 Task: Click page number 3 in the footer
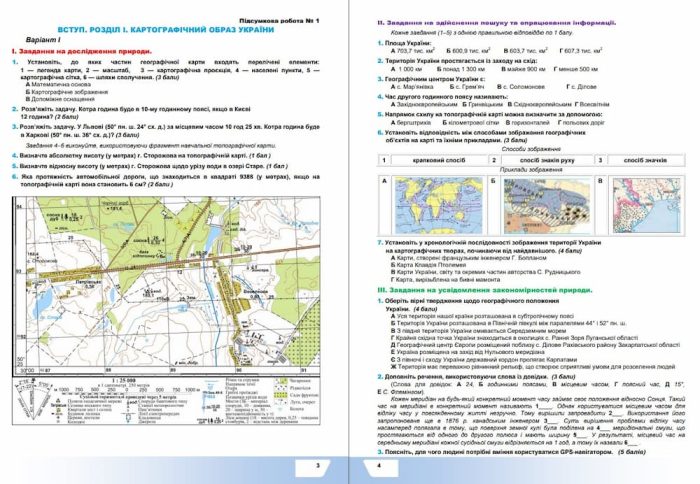(x=318, y=465)
